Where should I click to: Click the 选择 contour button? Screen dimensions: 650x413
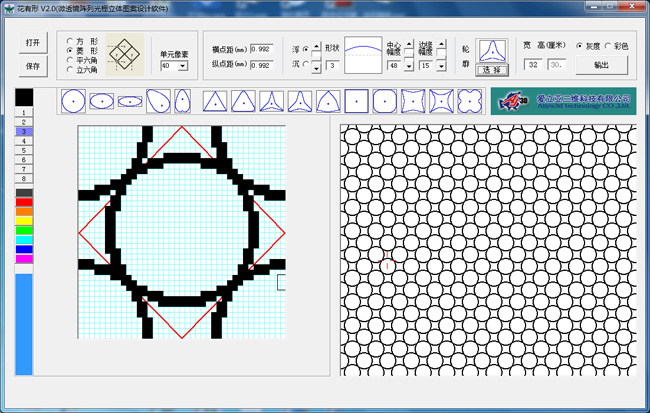tap(492, 71)
